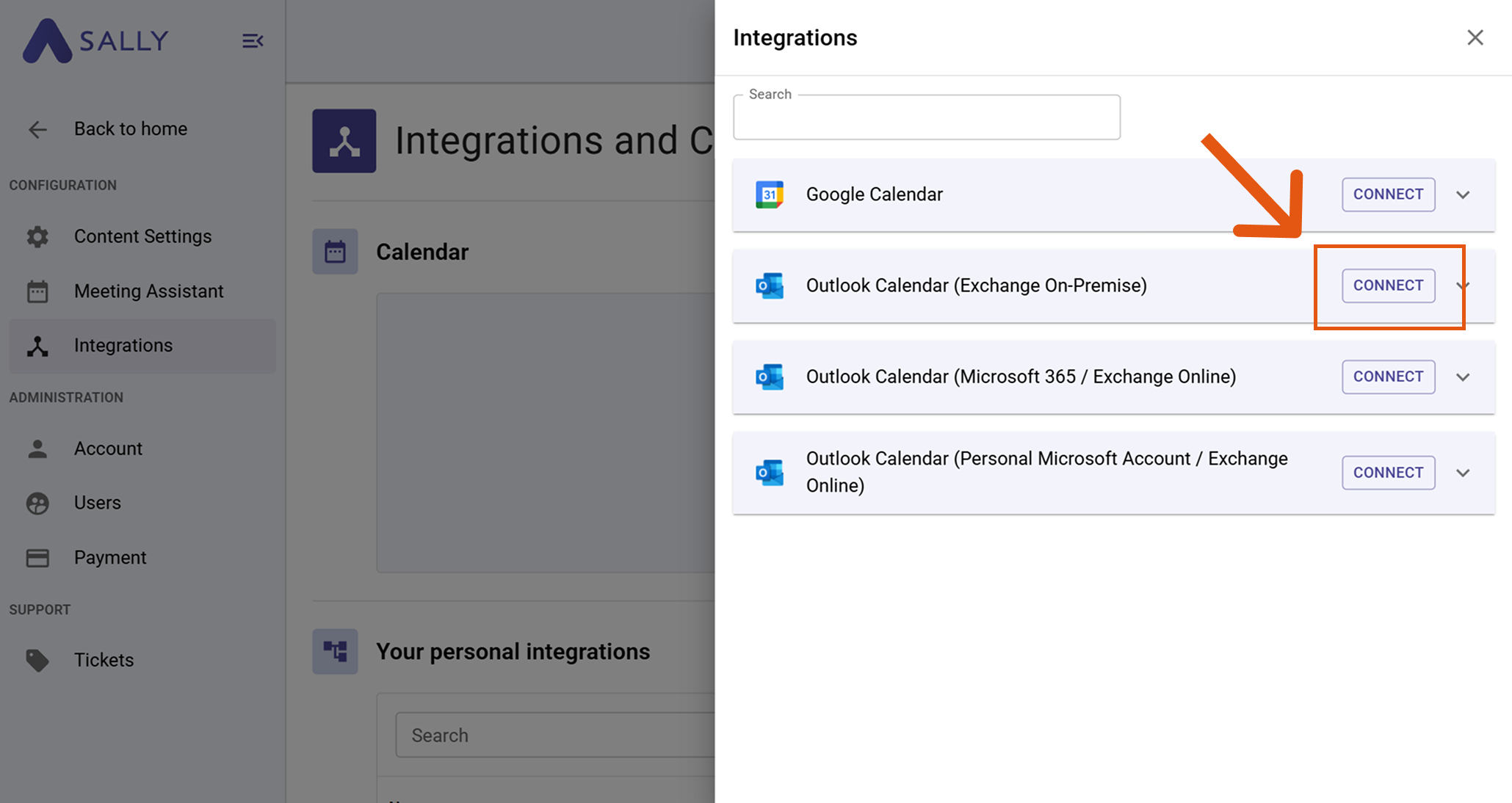Expand the Microsoft 365 / Exchange Online chevron
Screen dimensions: 1512x803
[x=1463, y=377]
